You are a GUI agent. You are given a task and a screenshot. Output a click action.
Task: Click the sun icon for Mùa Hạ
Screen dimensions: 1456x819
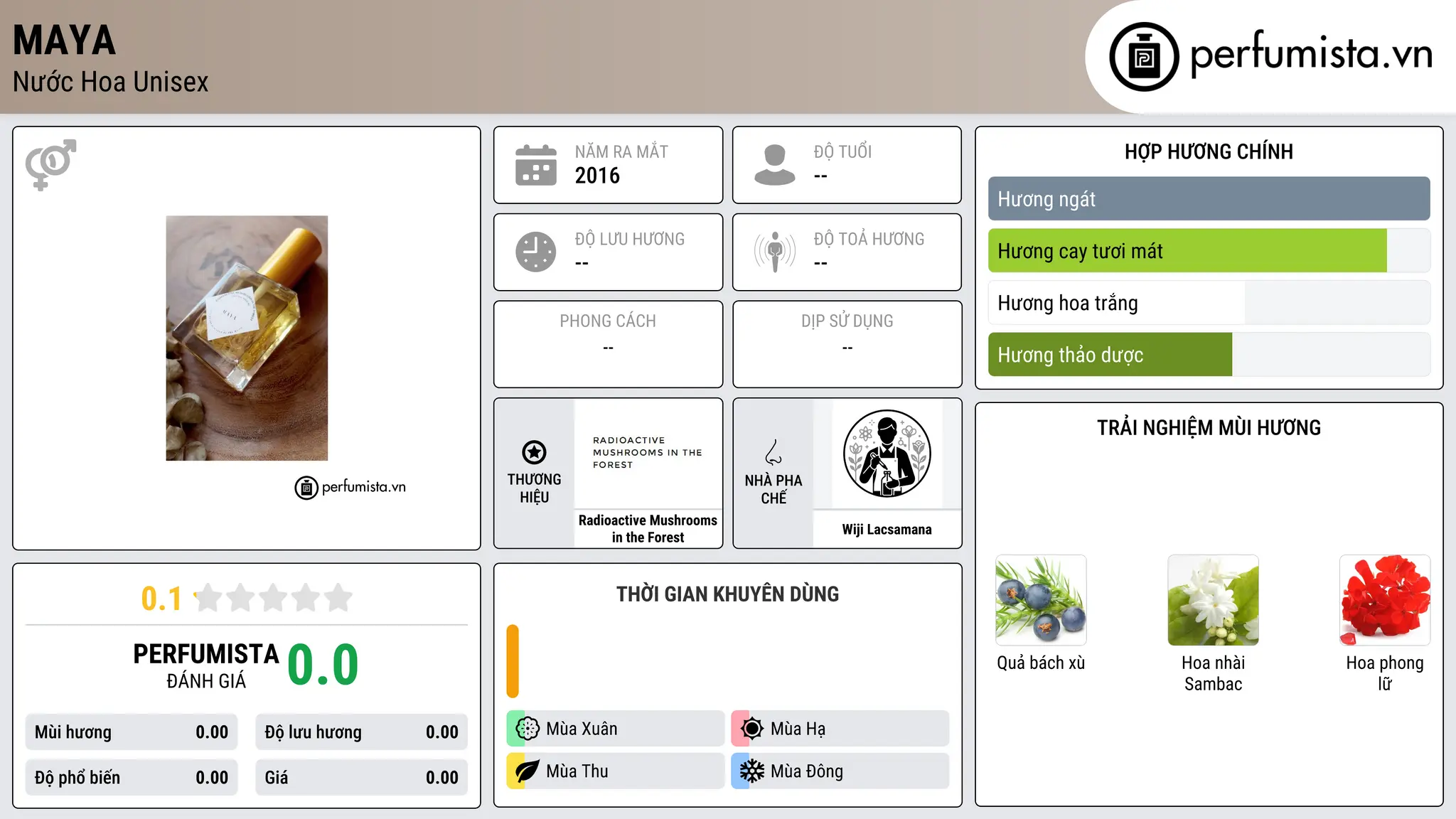(x=752, y=729)
